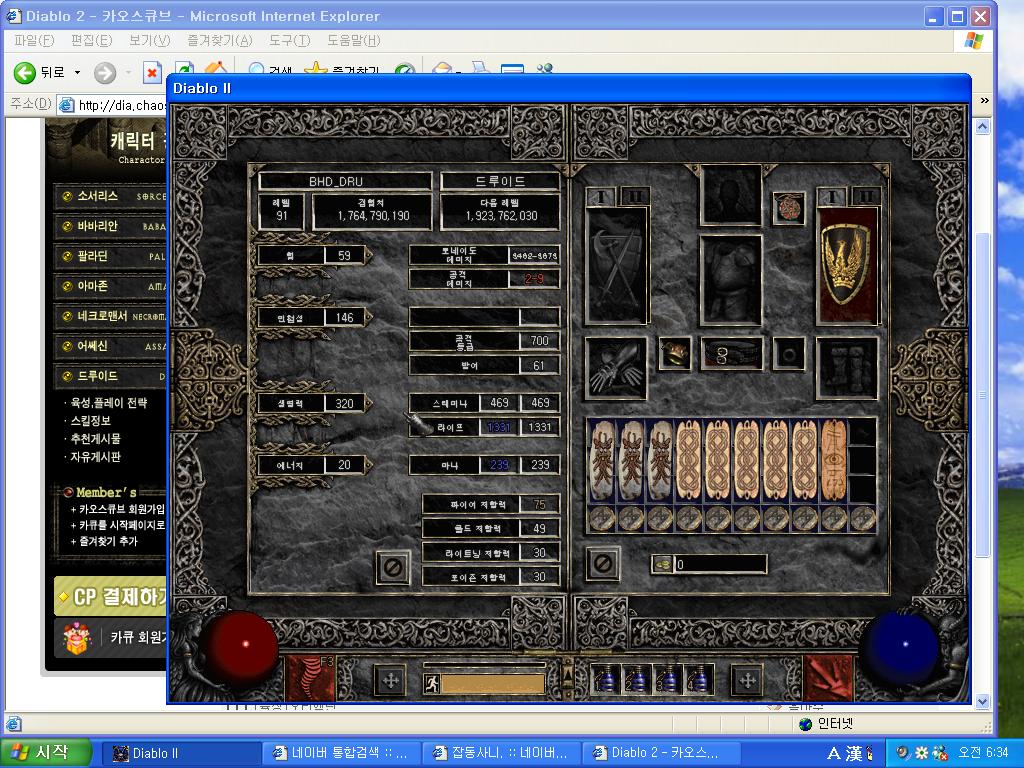Open the 네크로맨서 class link
1024x768 pixels.
click(x=111, y=316)
